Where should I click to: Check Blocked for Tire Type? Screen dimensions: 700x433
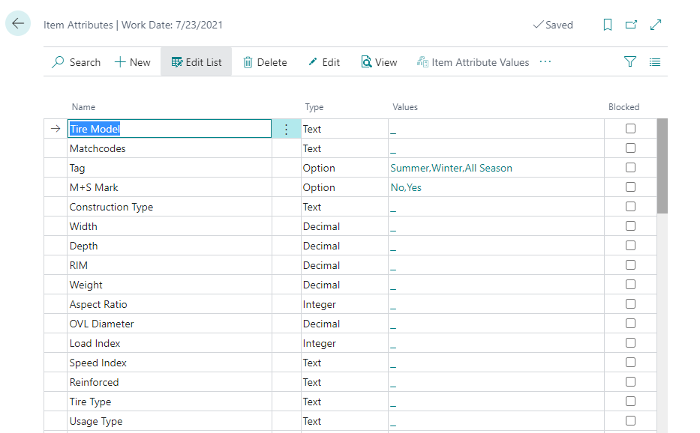630,401
